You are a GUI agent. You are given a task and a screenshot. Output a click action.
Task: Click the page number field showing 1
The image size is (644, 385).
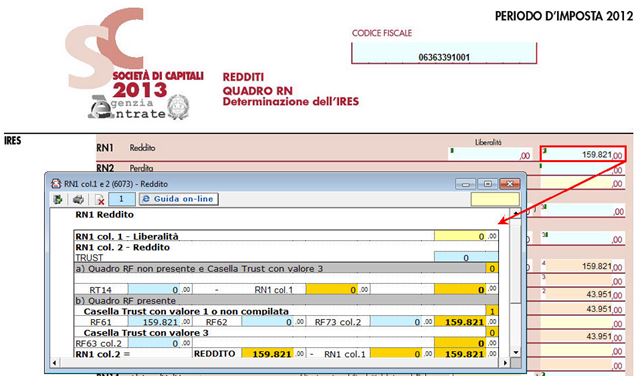click(x=121, y=199)
